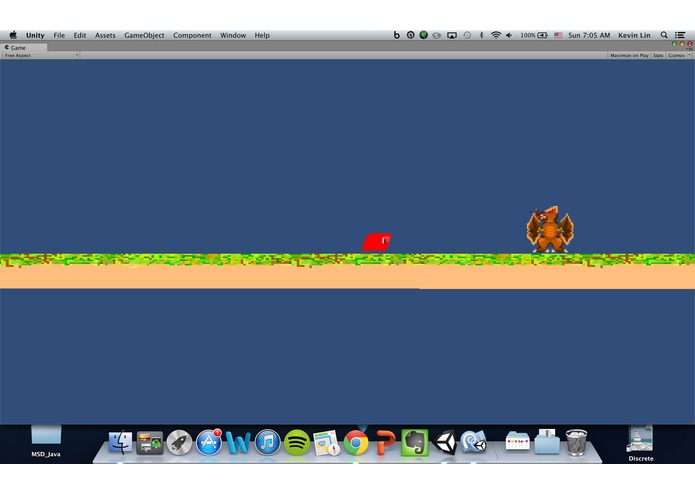Open Finder from the Dock
This screenshot has width=695, height=494.
tap(120, 442)
